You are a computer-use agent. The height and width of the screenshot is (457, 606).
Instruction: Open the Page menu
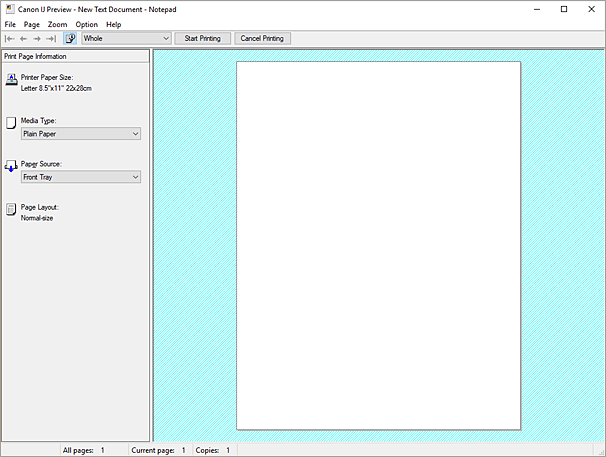click(32, 24)
